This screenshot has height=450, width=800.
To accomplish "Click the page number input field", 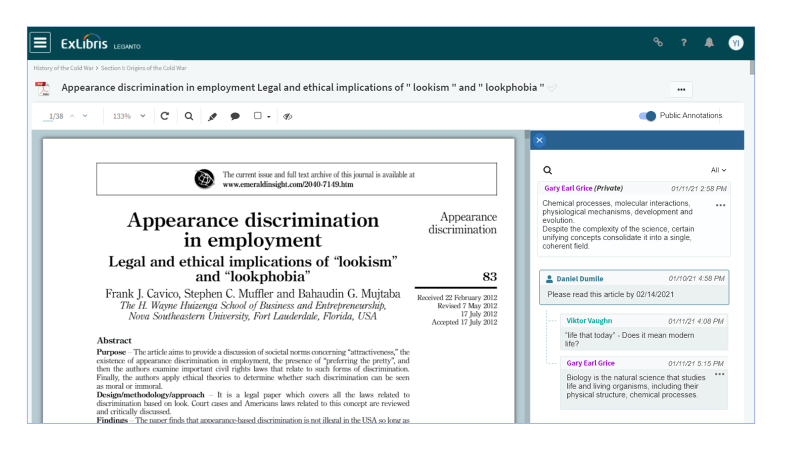I will pyautogui.click(x=50, y=116).
